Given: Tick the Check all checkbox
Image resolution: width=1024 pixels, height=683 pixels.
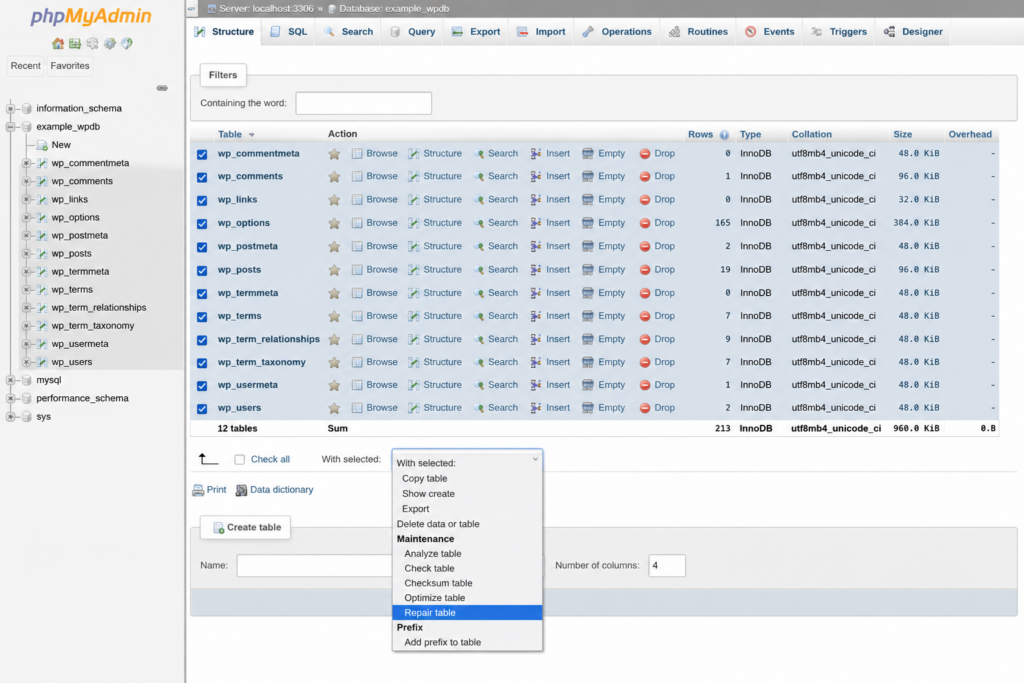Looking at the screenshot, I should pos(240,460).
